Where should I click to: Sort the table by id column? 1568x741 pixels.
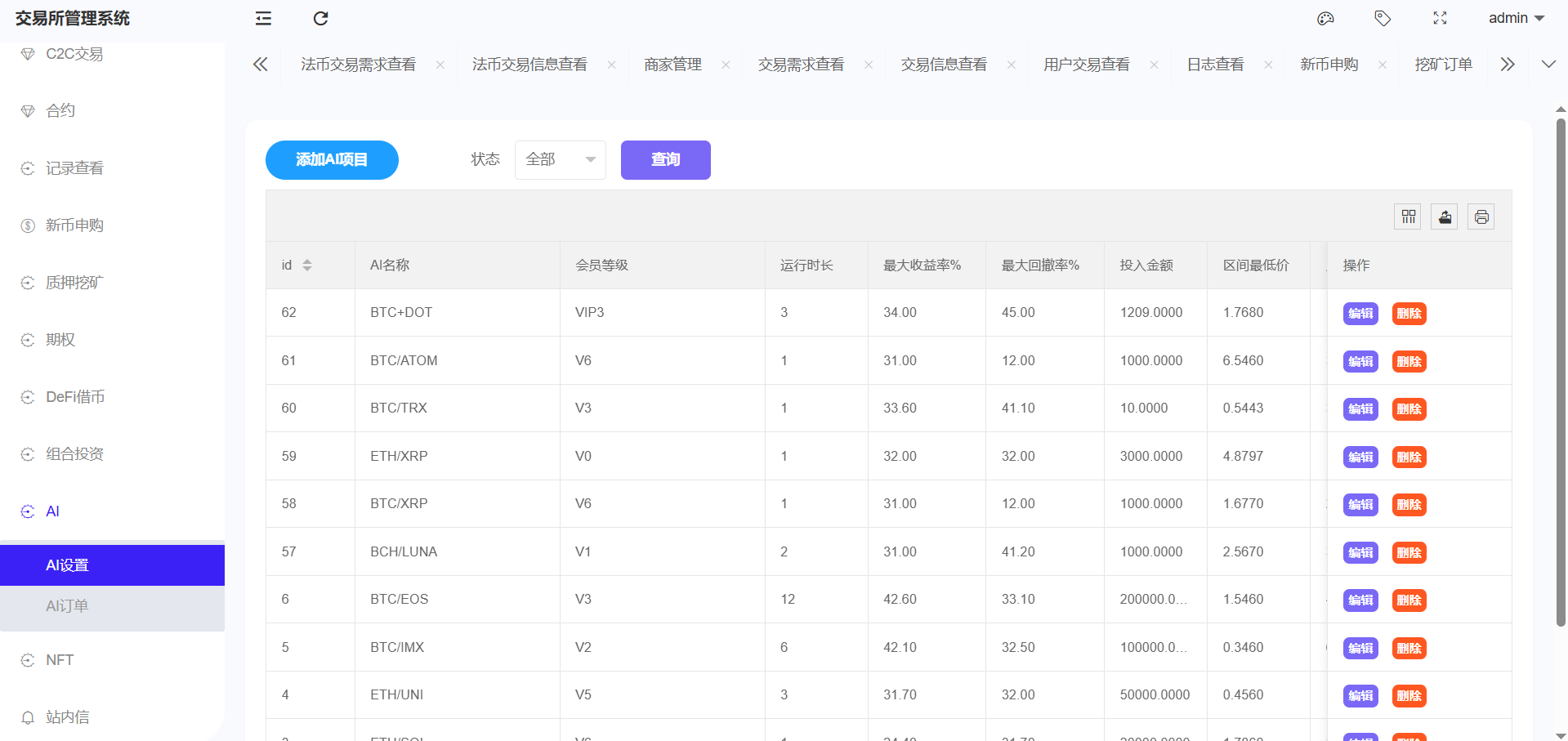tap(307, 265)
